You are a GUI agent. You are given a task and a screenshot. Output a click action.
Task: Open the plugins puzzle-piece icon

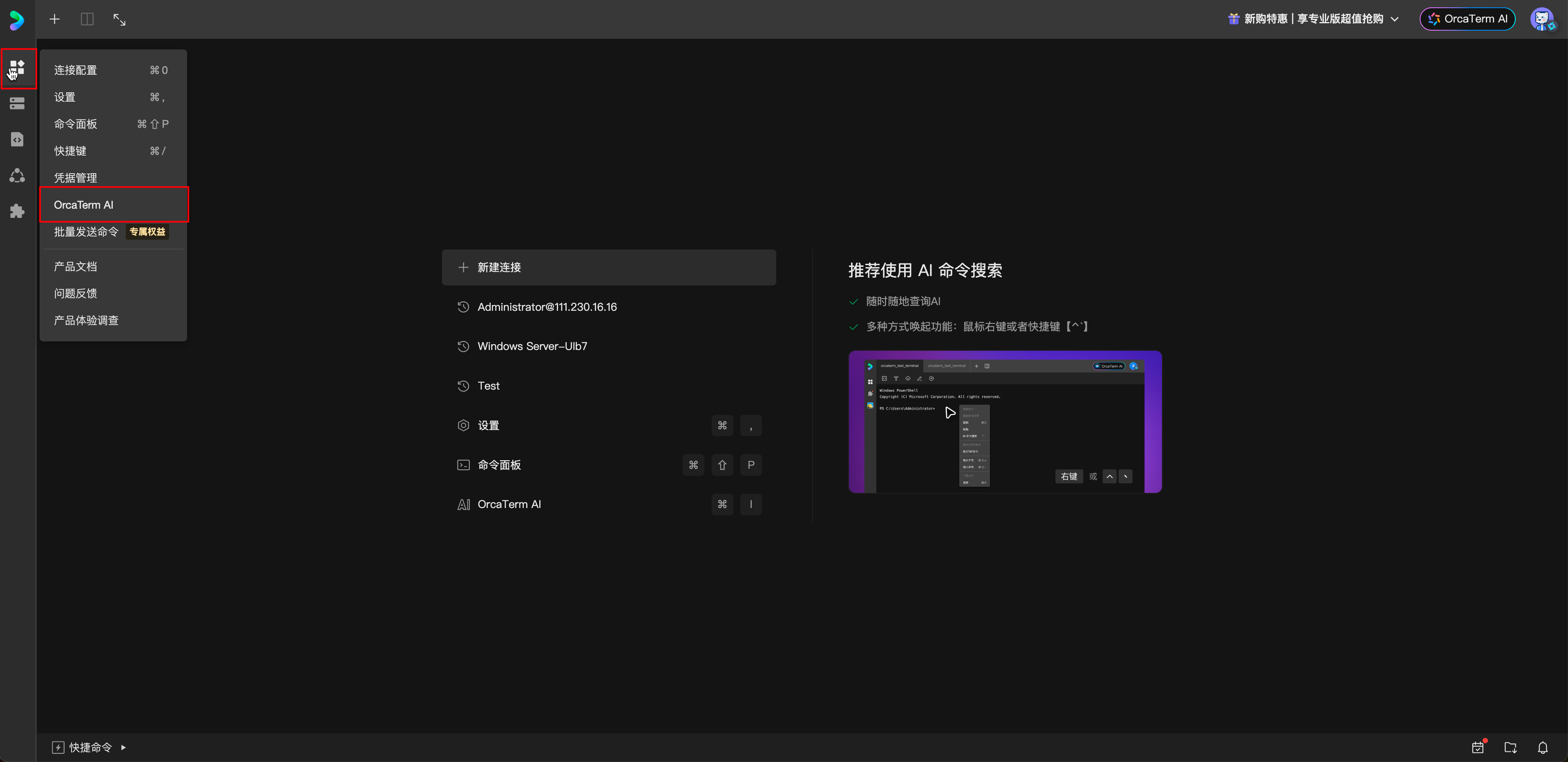[17, 211]
